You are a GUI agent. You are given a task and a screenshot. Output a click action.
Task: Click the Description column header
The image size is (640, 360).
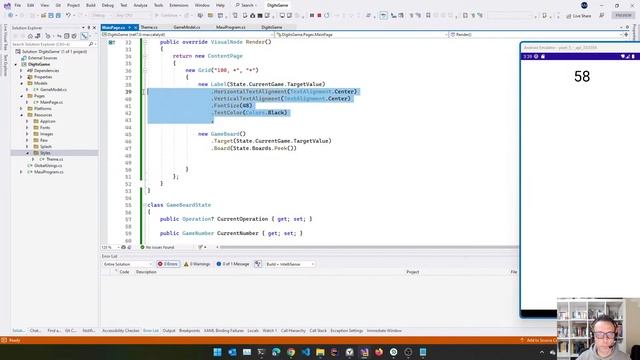pyautogui.click(x=146, y=272)
